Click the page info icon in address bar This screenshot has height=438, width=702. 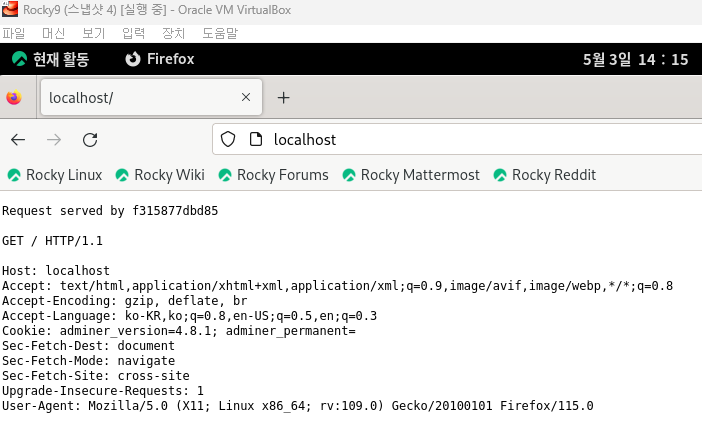click(255, 139)
